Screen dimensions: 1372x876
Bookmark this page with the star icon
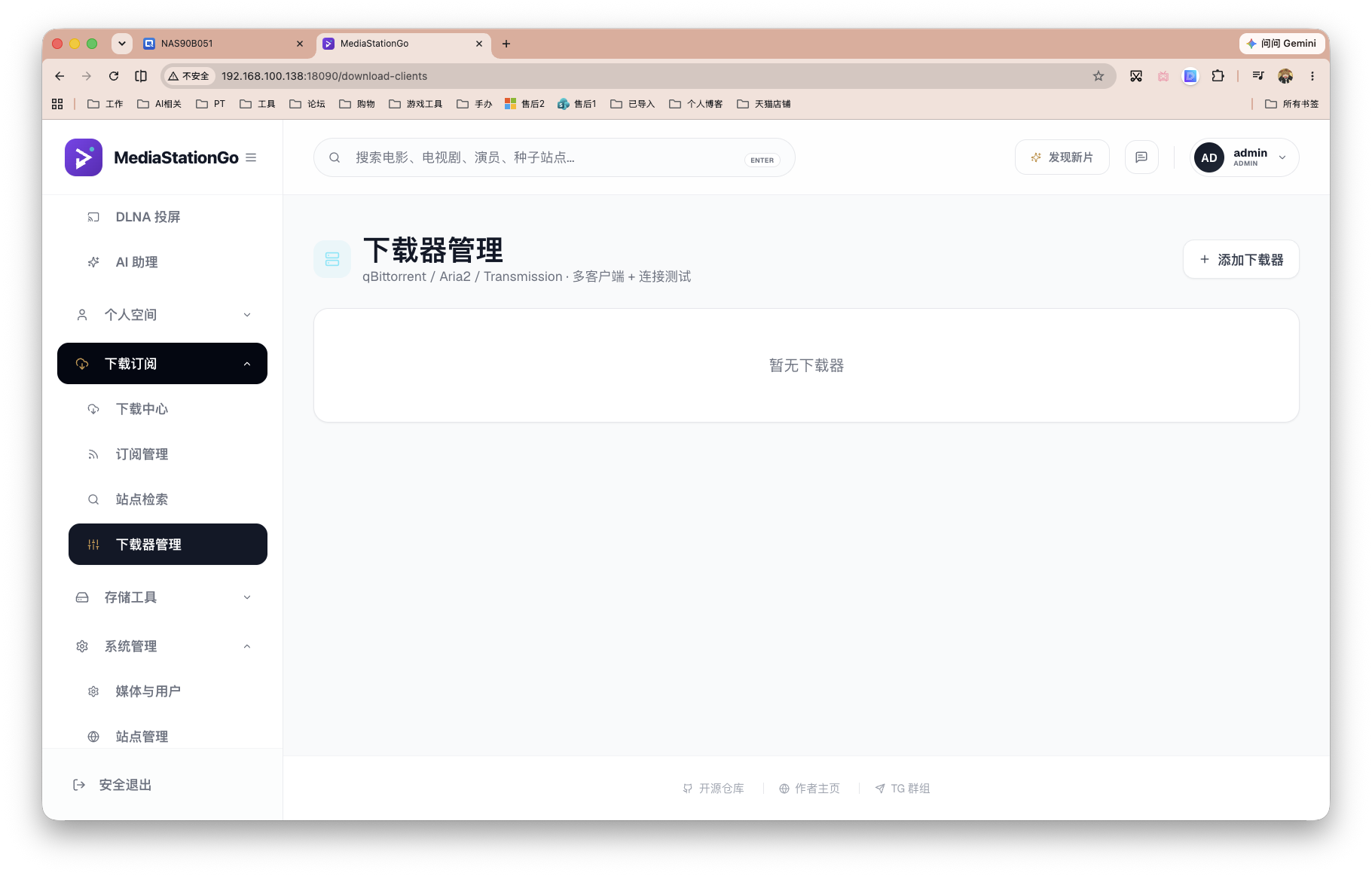(x=1099, y=76)
